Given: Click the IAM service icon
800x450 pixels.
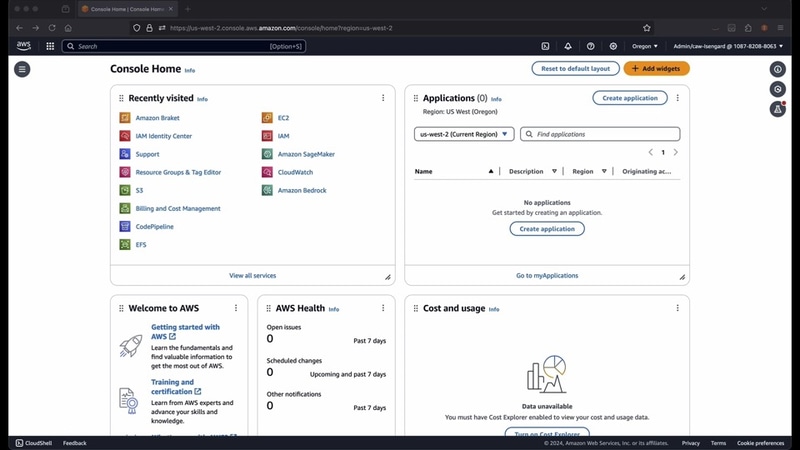Looking at the screenshot, I should pyautogui.click(x=267, y=136).
